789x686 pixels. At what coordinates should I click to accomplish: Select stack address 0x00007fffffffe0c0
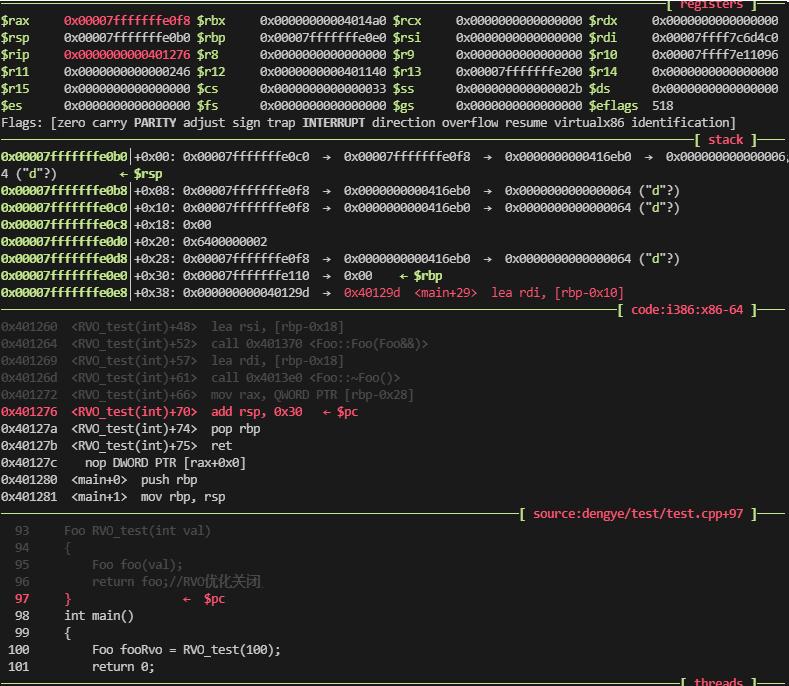point(64,208)
